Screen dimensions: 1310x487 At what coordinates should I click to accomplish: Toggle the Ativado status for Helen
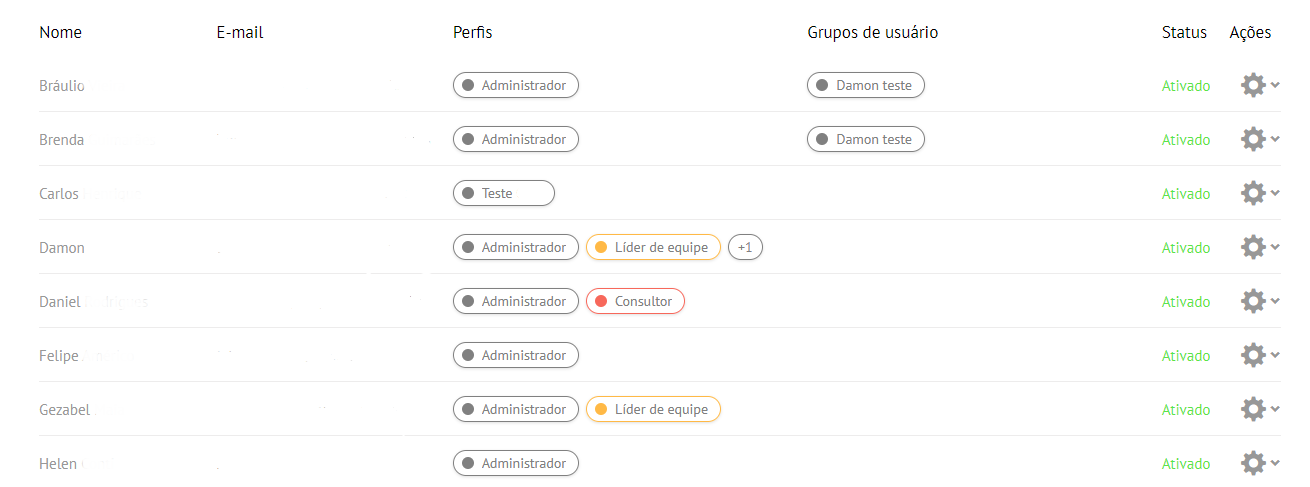(1186, 463)
